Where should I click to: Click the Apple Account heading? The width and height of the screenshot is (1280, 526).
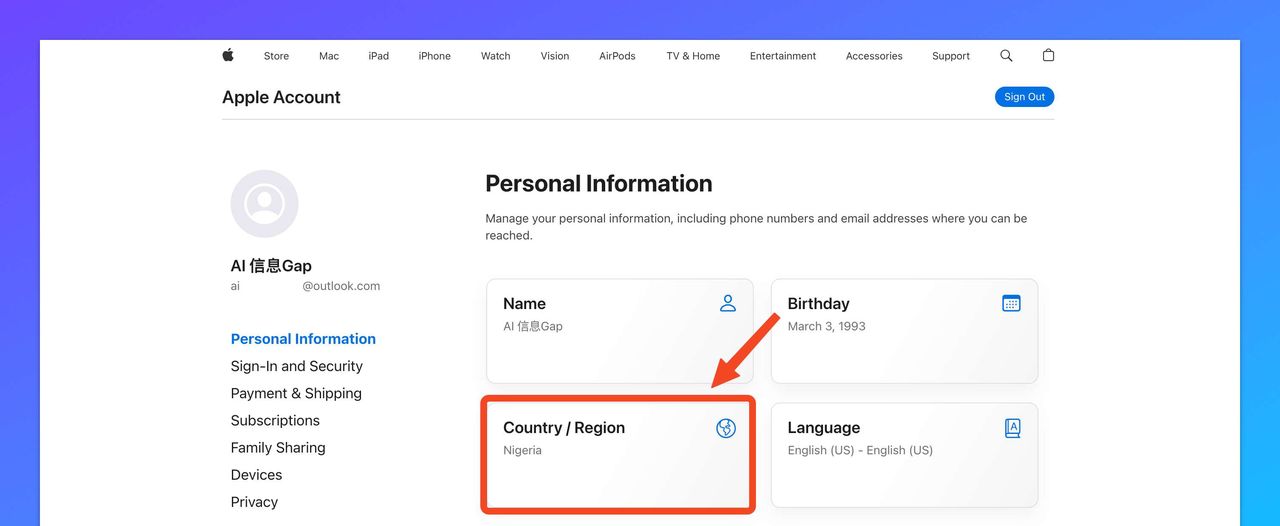[281, 97]
